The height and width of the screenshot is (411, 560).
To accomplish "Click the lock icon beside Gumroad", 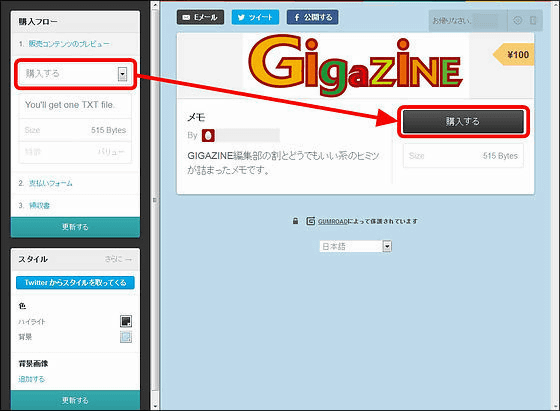I will pyautogui.click(x=295, y=221).
